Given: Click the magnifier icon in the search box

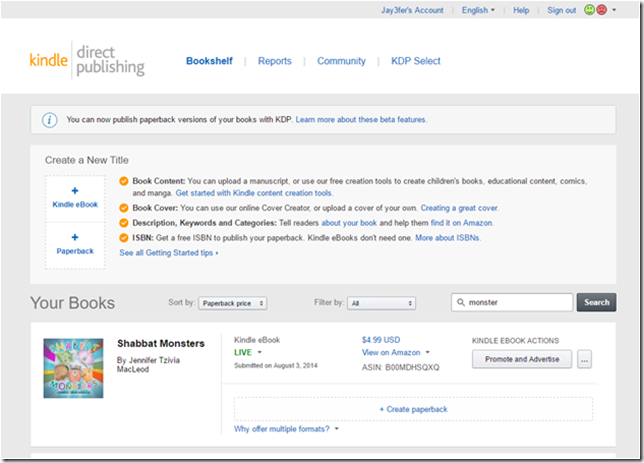Looking at the screenshot, I should click(x=461, y=302).
